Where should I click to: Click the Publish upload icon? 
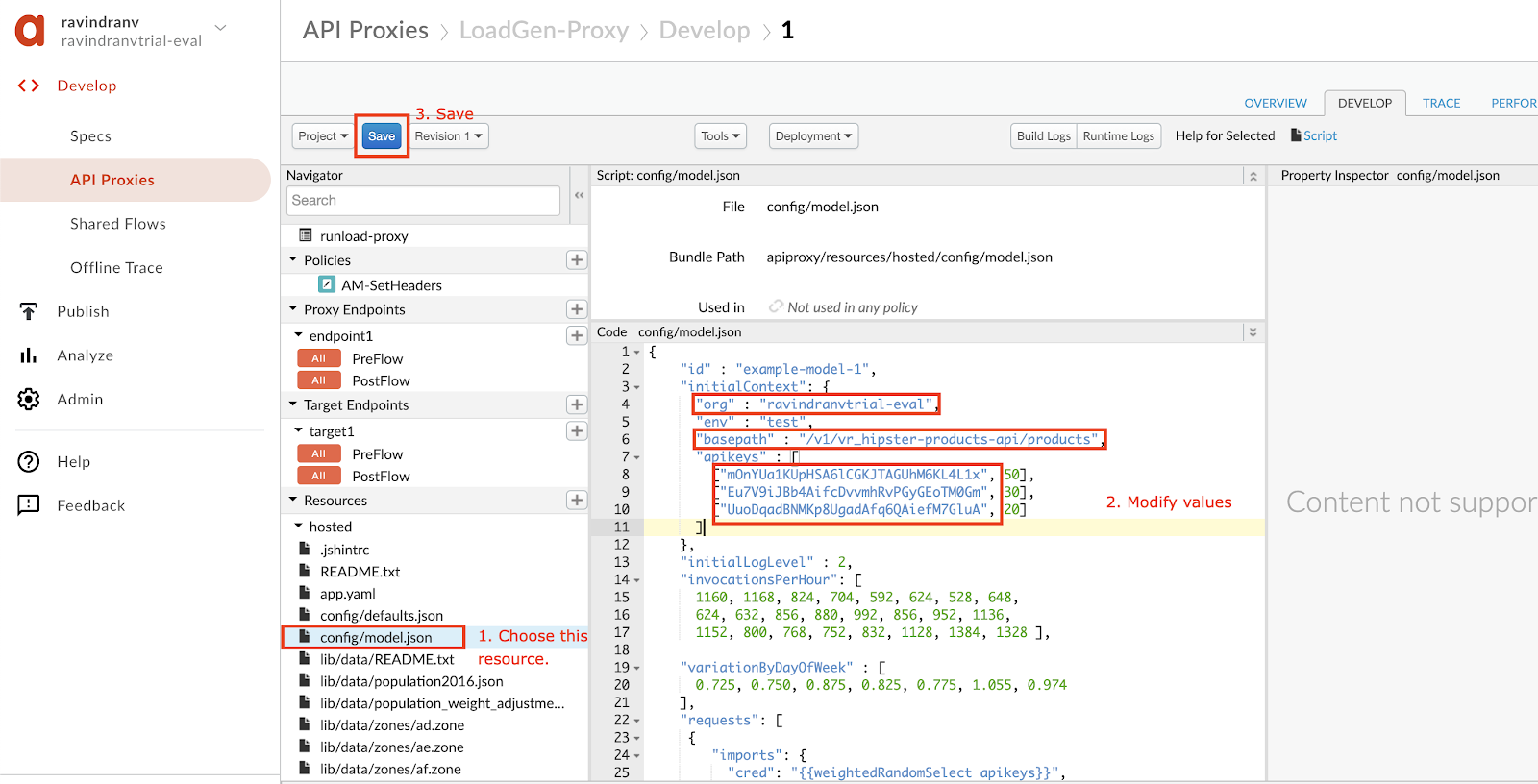click(x=29, y=311)
